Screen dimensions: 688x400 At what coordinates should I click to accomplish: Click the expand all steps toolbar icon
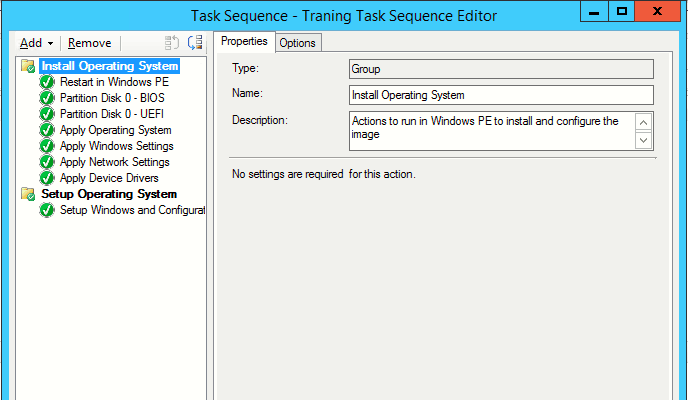pyautogui.click(x=172, y=43)
